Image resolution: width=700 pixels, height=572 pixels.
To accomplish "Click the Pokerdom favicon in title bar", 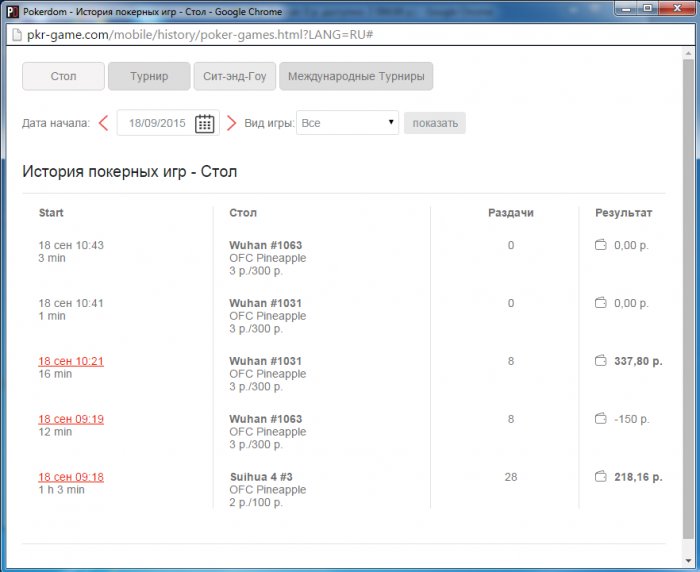I will pyautogui.click(x=12, y=12).
